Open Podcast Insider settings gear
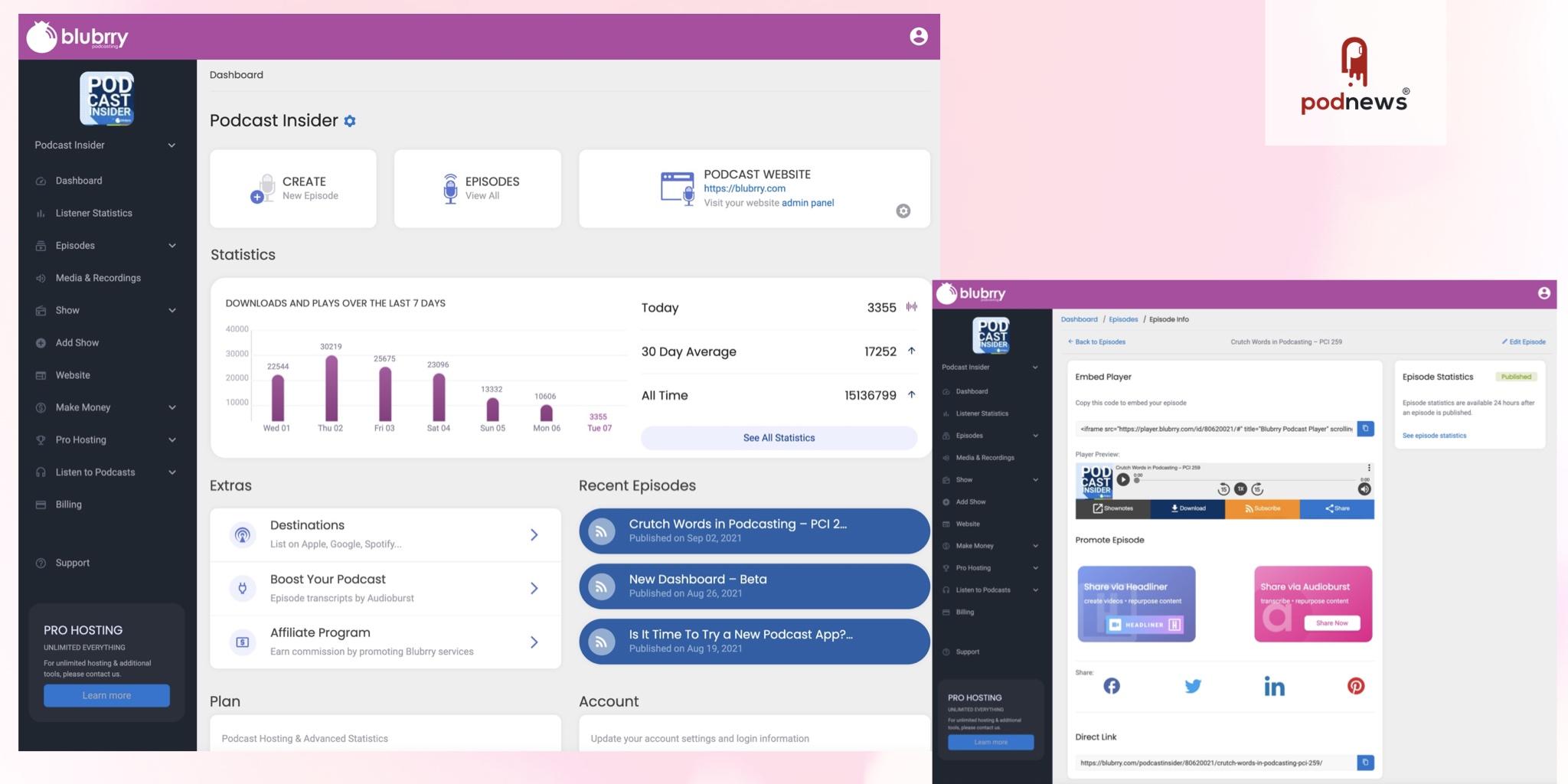The width and height of the screenshot is (1568, 784). tap(350, 120)
